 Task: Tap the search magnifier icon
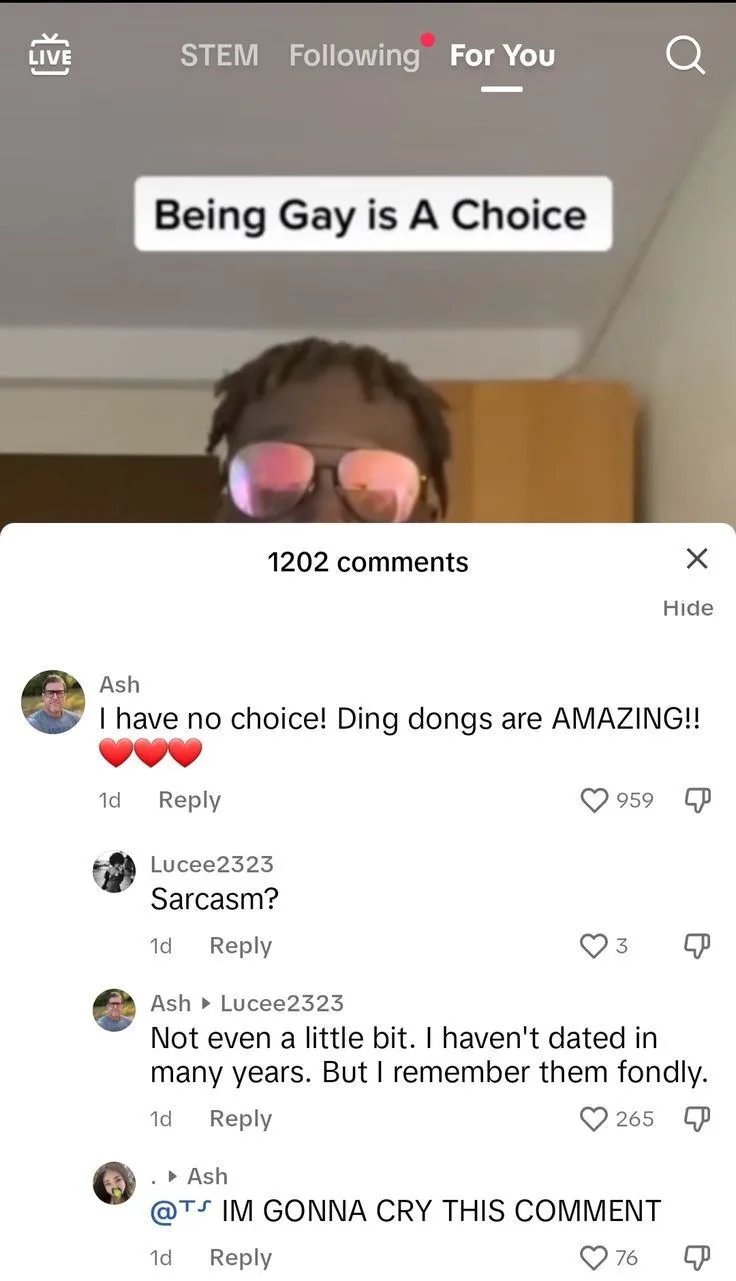[x=685, y=55]
